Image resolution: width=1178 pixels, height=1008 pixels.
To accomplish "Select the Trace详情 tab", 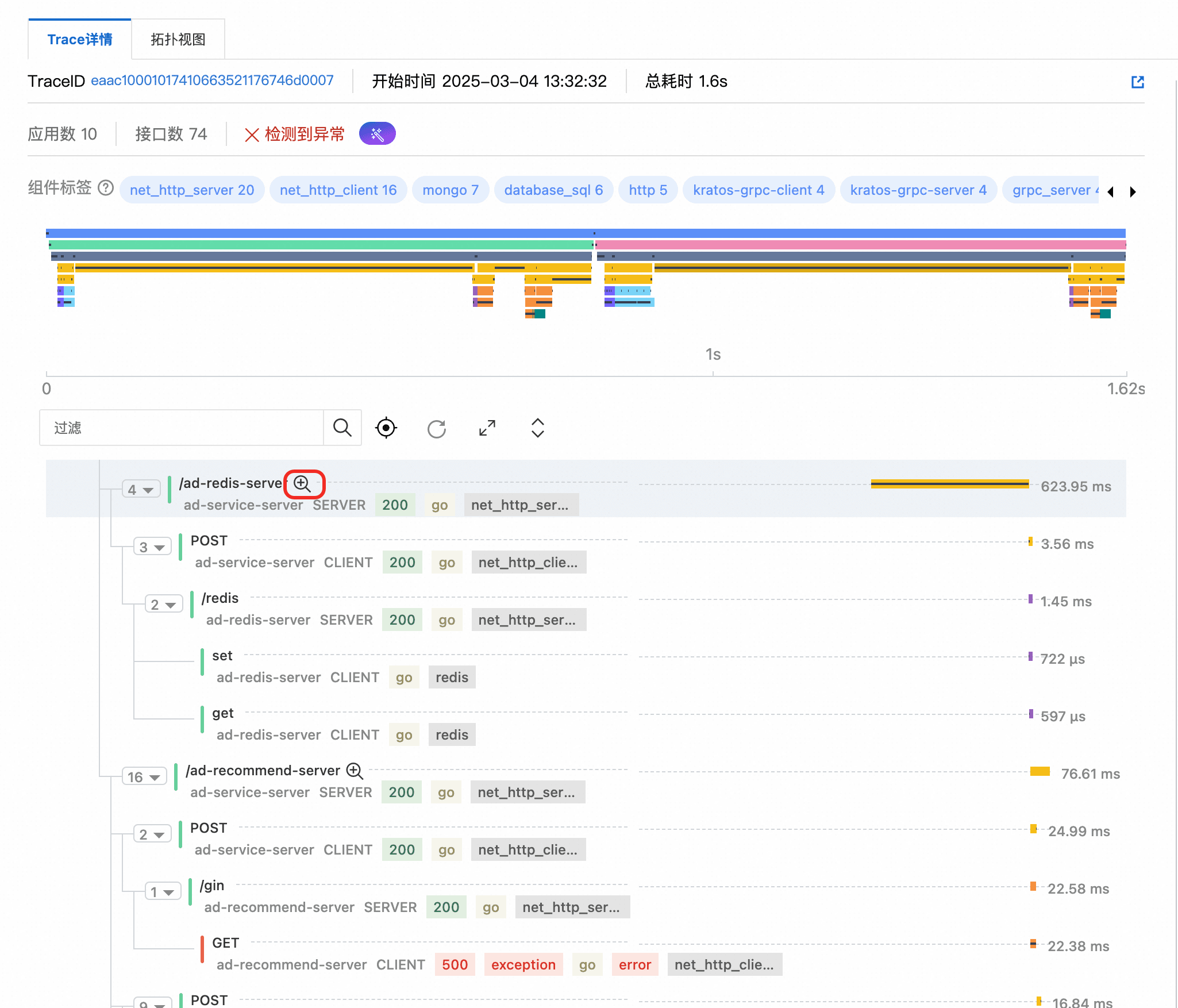I will click(80, 40).
